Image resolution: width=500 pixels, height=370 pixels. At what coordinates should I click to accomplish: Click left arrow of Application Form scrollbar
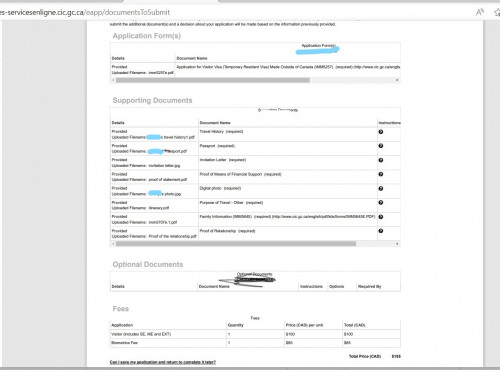[x=113, y=80]
